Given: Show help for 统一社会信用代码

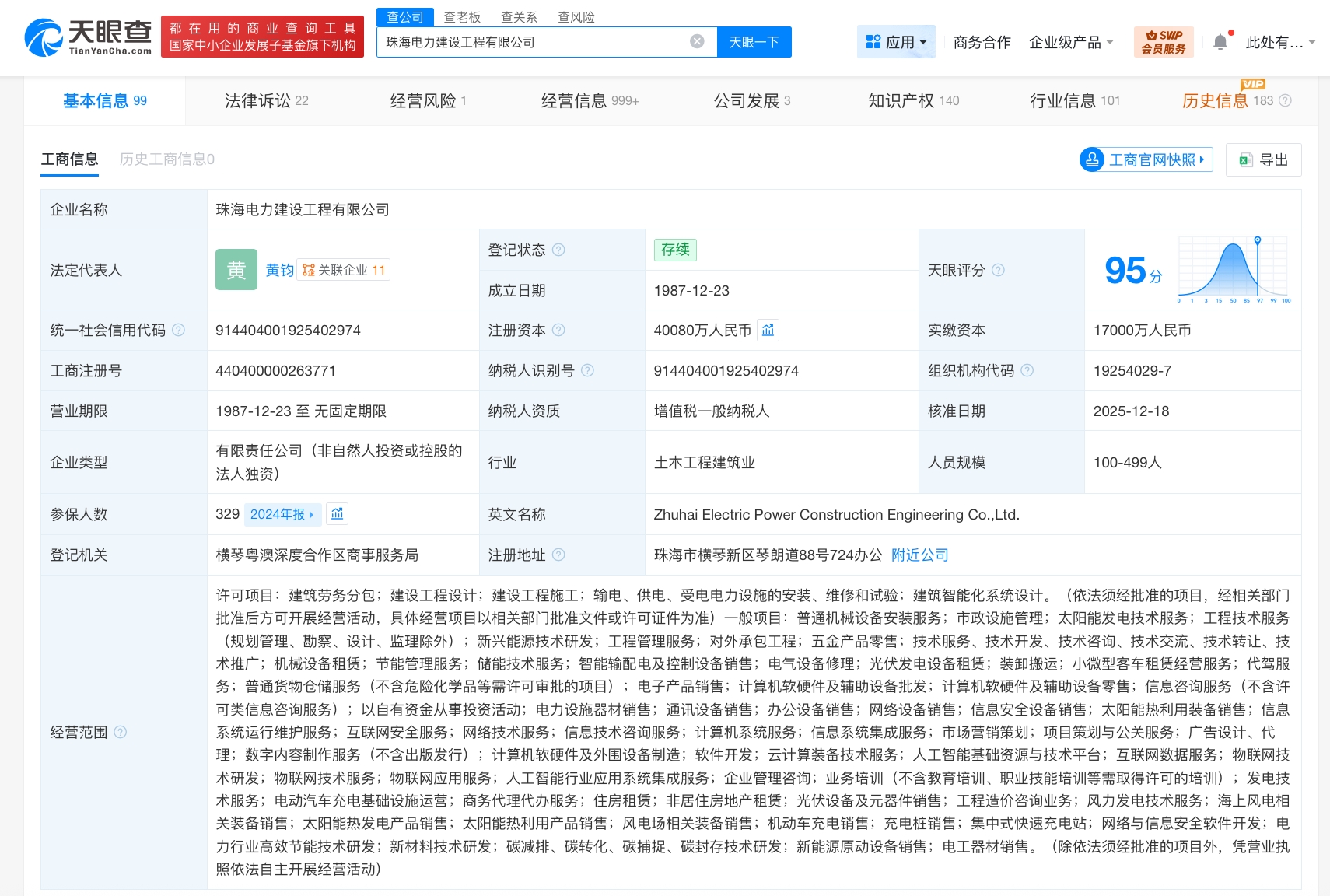Looking at the screenshot, I should click(179, 331).
